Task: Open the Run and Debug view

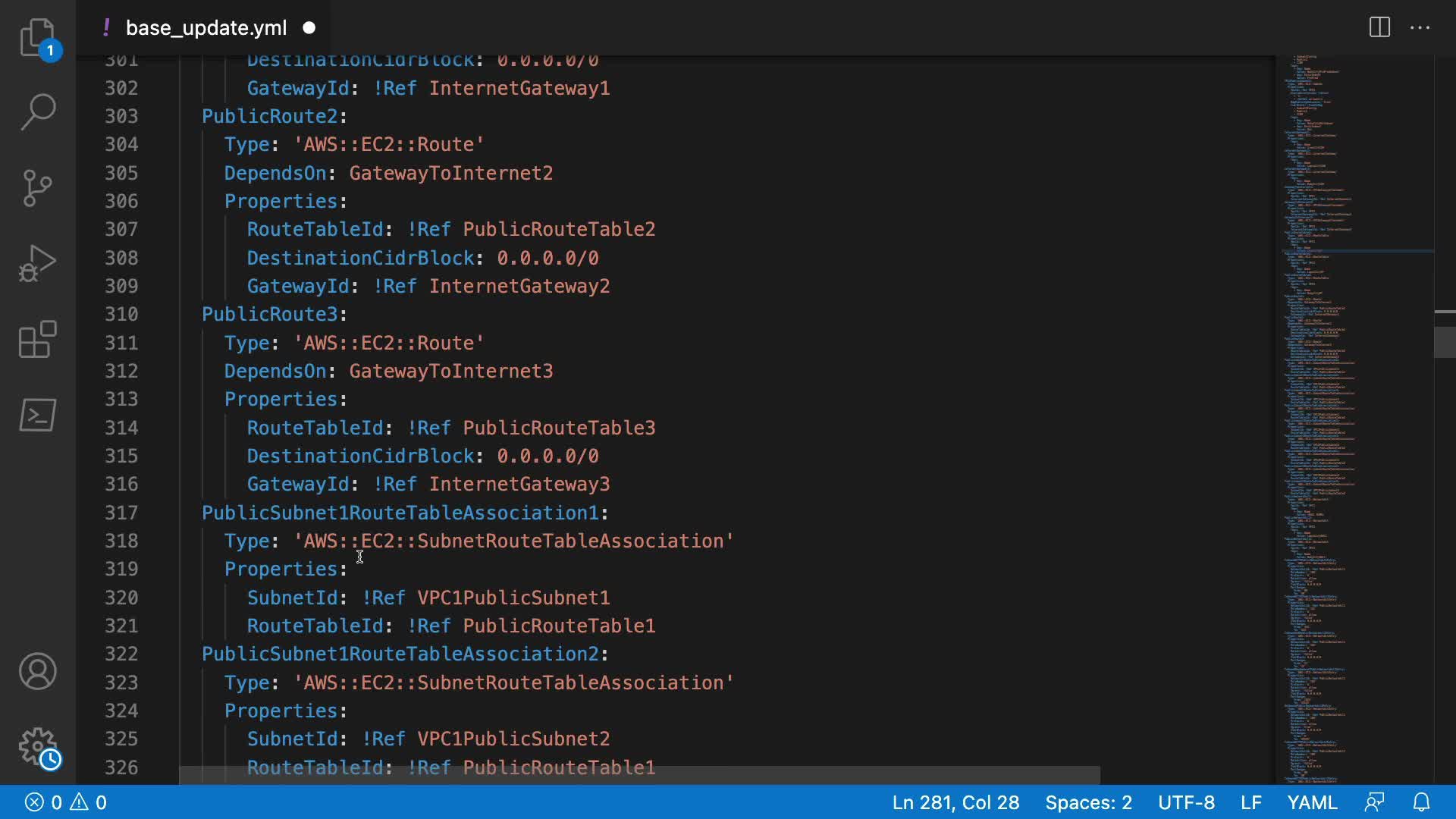Action: click(x=37, y=263)
